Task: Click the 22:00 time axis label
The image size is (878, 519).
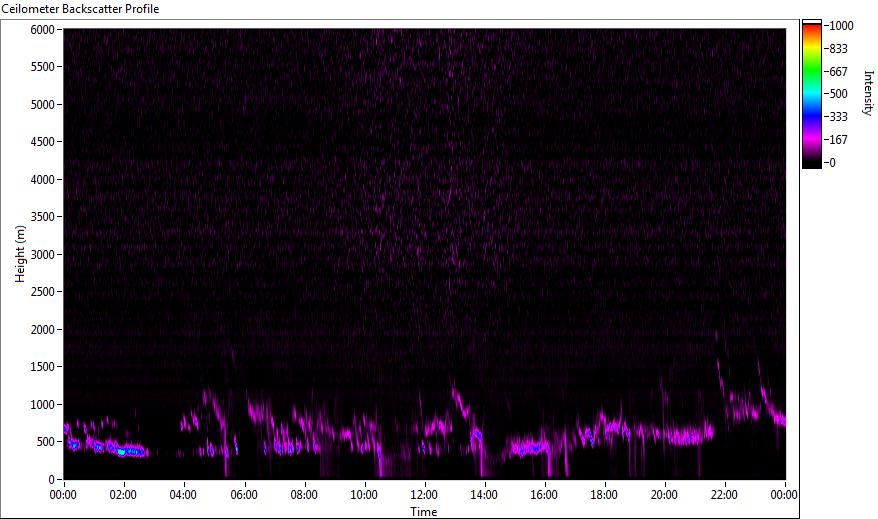Action: pos(724,495)
